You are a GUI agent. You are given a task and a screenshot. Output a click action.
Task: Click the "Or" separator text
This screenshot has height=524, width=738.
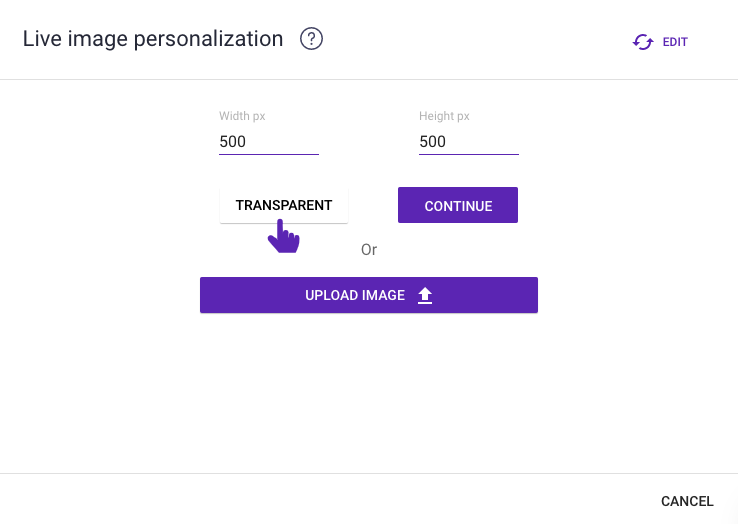(369, 250)
